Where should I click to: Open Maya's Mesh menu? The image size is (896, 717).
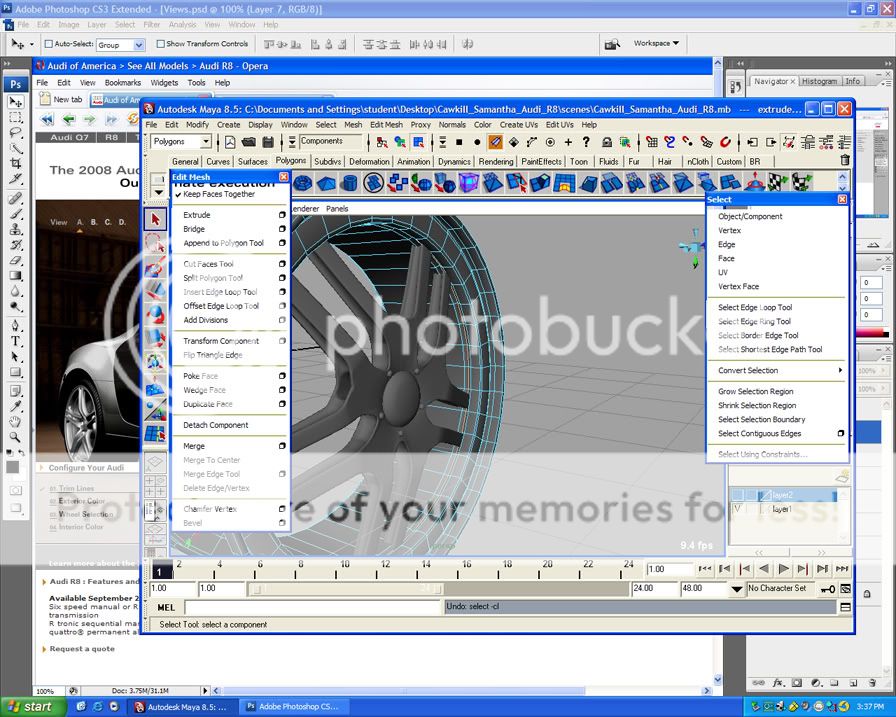[x=352, y=125]
